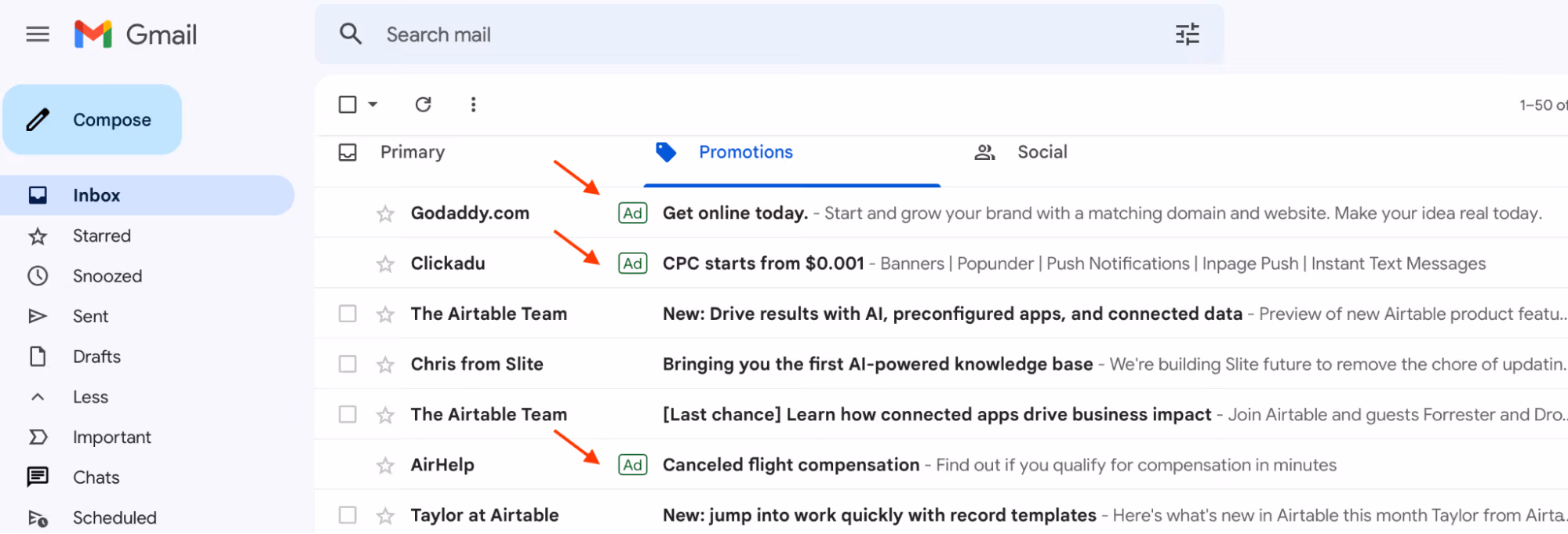
Task: Star the Taylor at Airtable email
Action: pos(385,516)
